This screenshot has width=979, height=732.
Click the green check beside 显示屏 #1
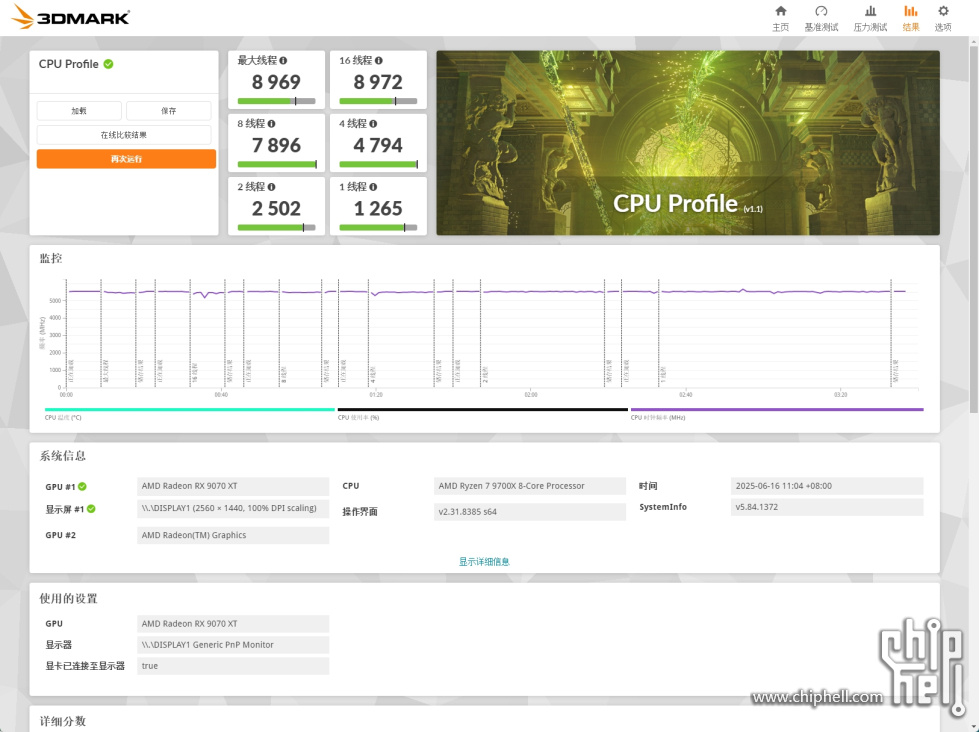click(x=91, y=509)
